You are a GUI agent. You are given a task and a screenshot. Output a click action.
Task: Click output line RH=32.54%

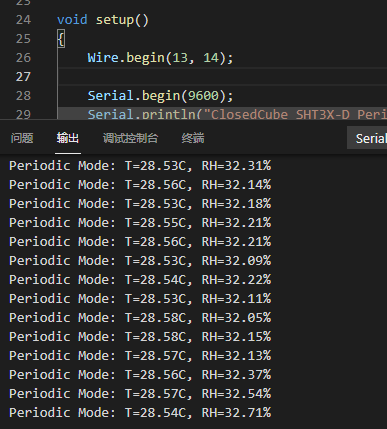[140, 394]
